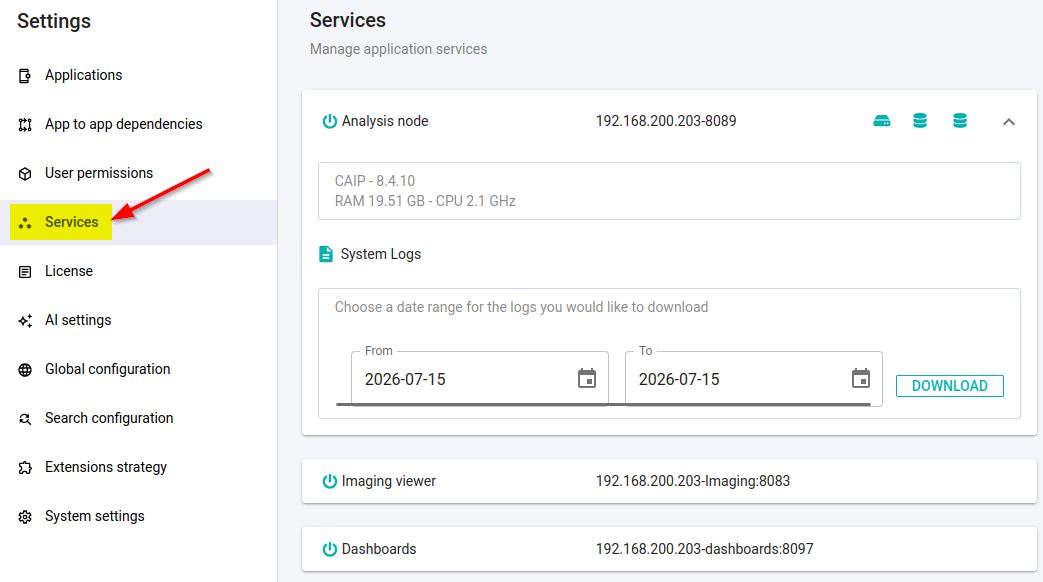The image size is (1043, 582).
Task: Select the Services menu entry
Action: [x=138, y=222]
